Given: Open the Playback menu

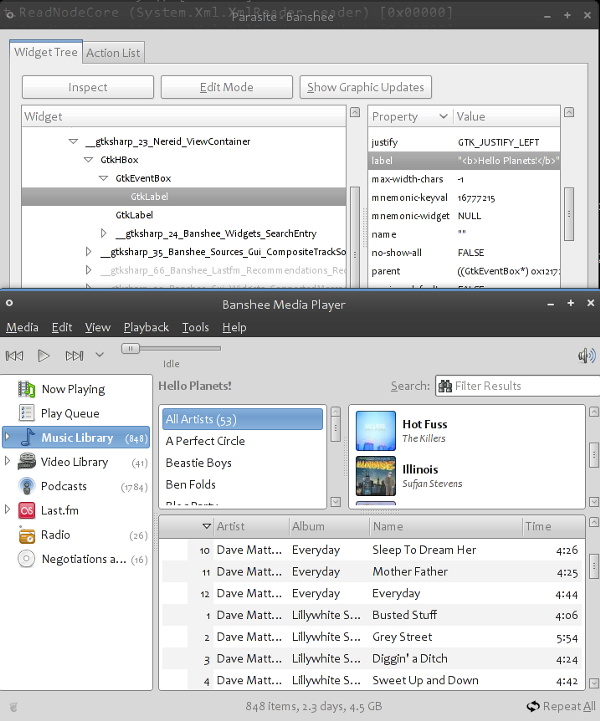Looking at the screenshot, I should tap(146, 327).
